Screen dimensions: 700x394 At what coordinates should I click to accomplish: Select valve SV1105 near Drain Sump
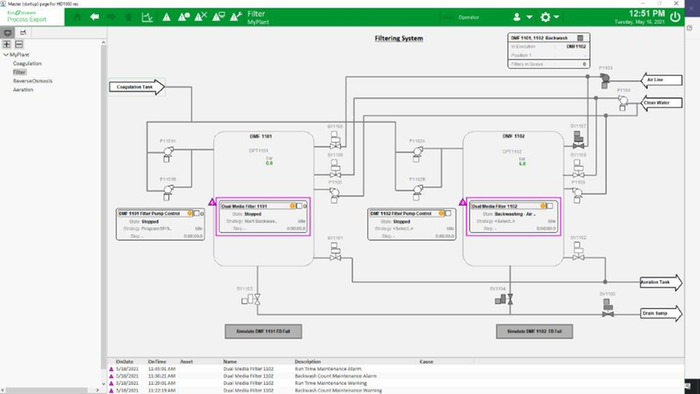pyautogui.click(x=608, y=308)
